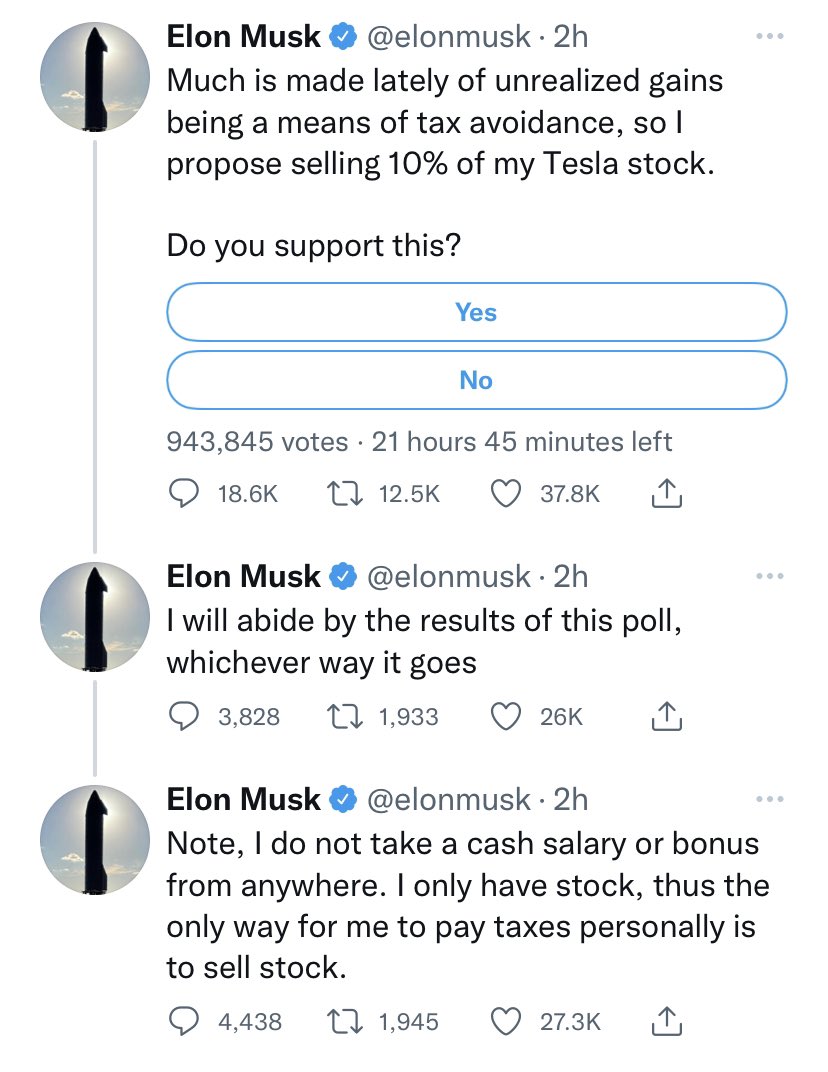The image size is (828, 1072).
Task: Open more options on the poll tweet
Action: 770,36
